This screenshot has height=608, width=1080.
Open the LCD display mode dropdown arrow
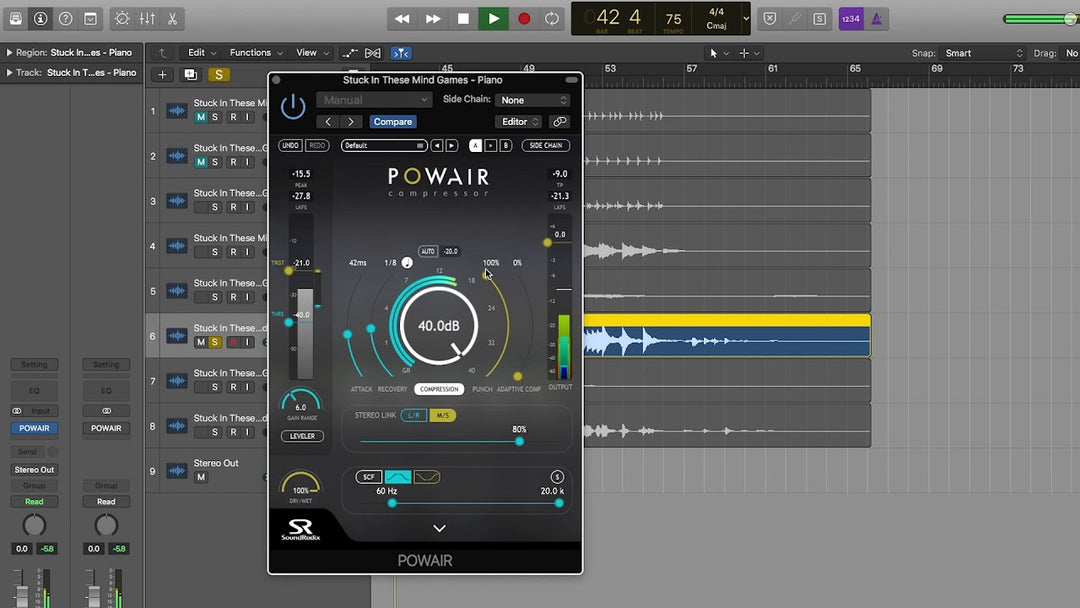[745, 19]
